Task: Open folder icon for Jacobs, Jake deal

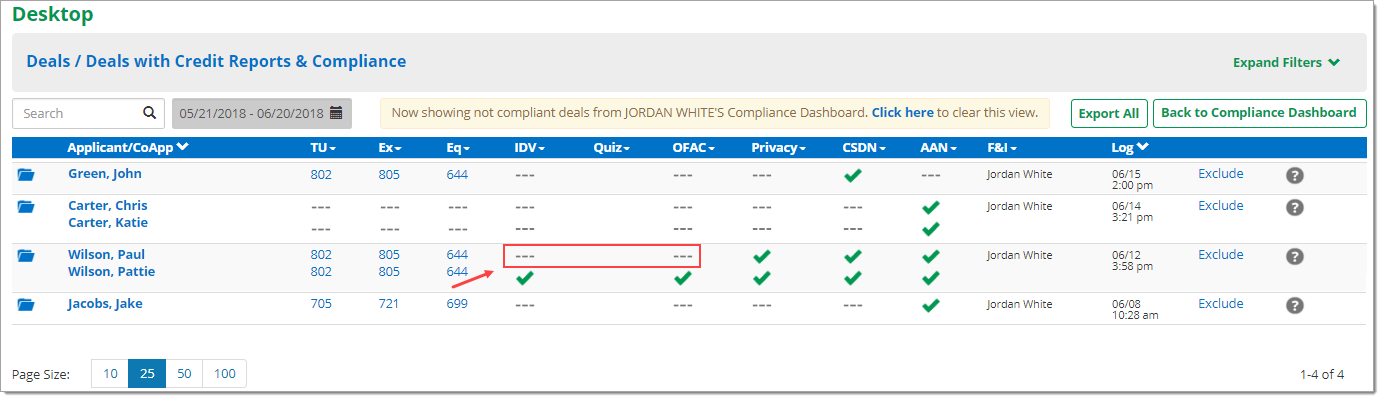Action: 26,305
